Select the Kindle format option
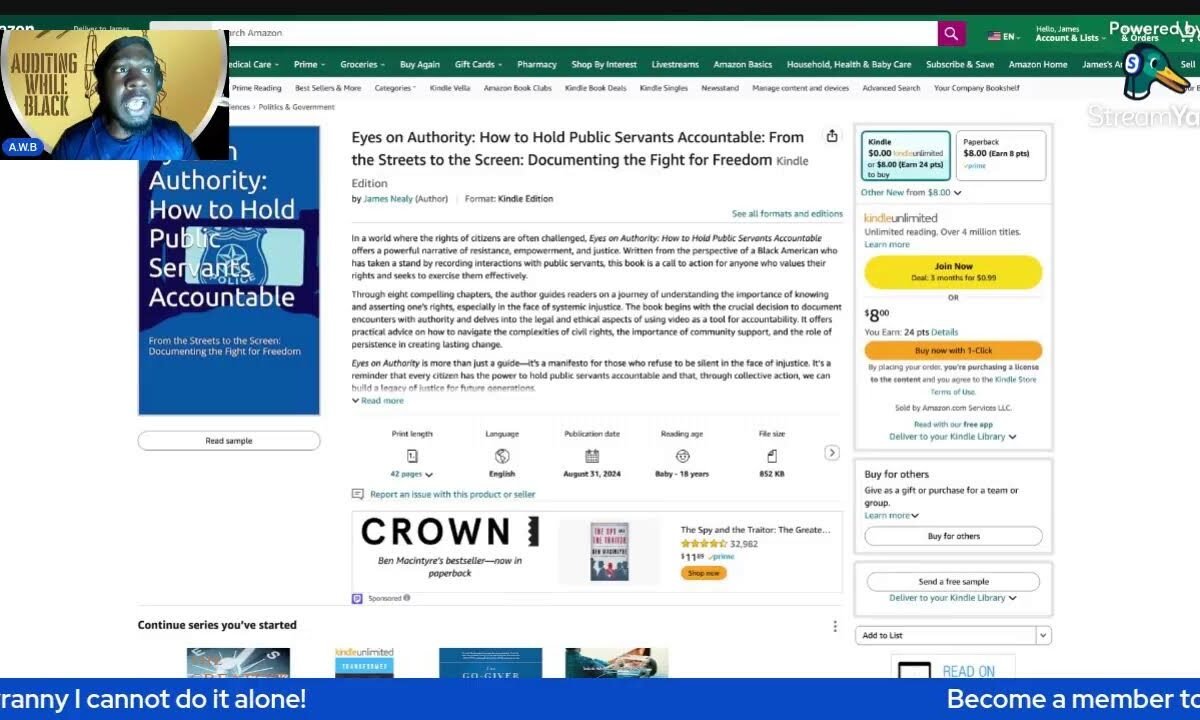This screenshot has height=720, width=1200. pos(906,156)
